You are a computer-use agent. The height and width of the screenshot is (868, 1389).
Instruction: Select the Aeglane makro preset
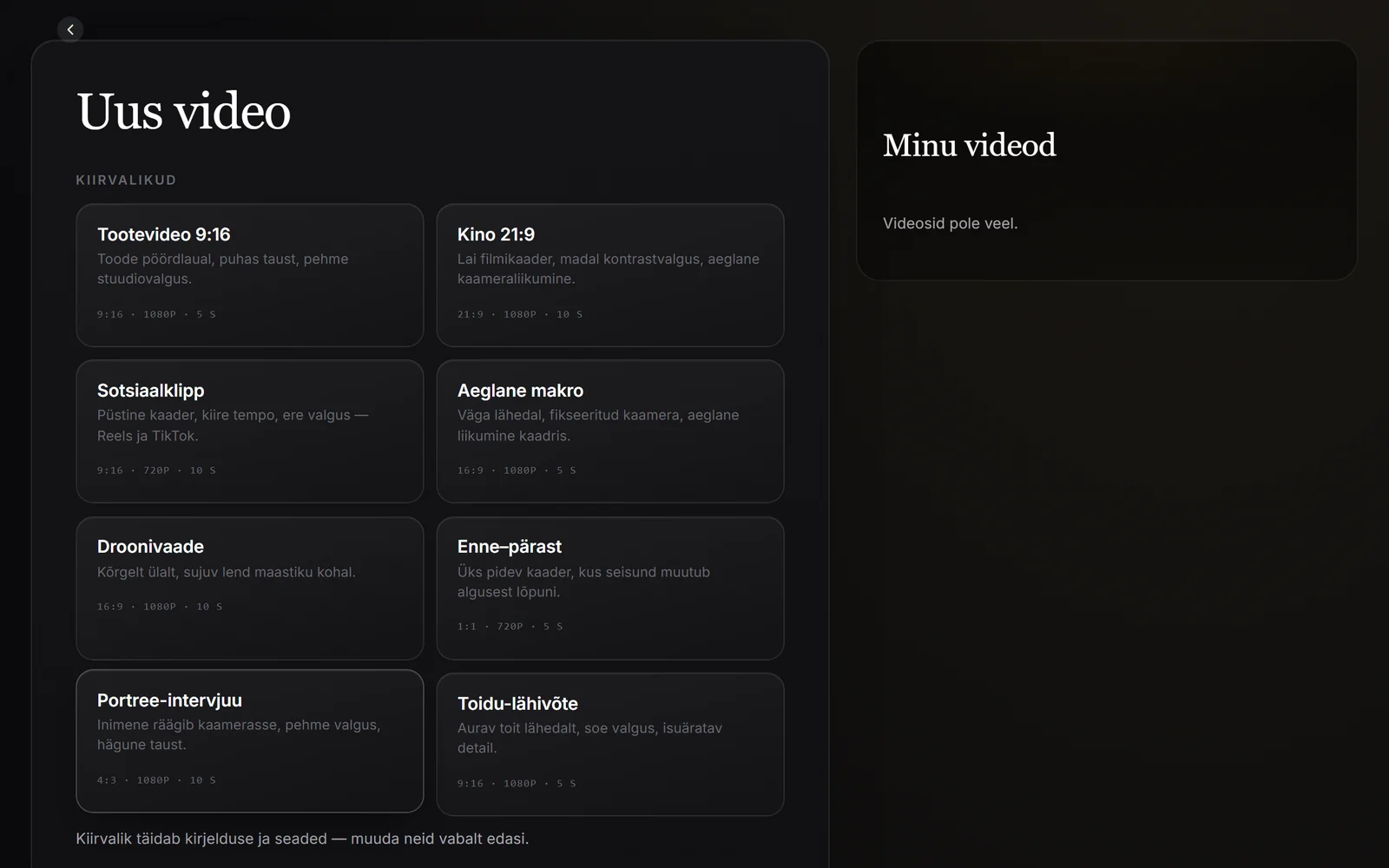tap(610, 431)
